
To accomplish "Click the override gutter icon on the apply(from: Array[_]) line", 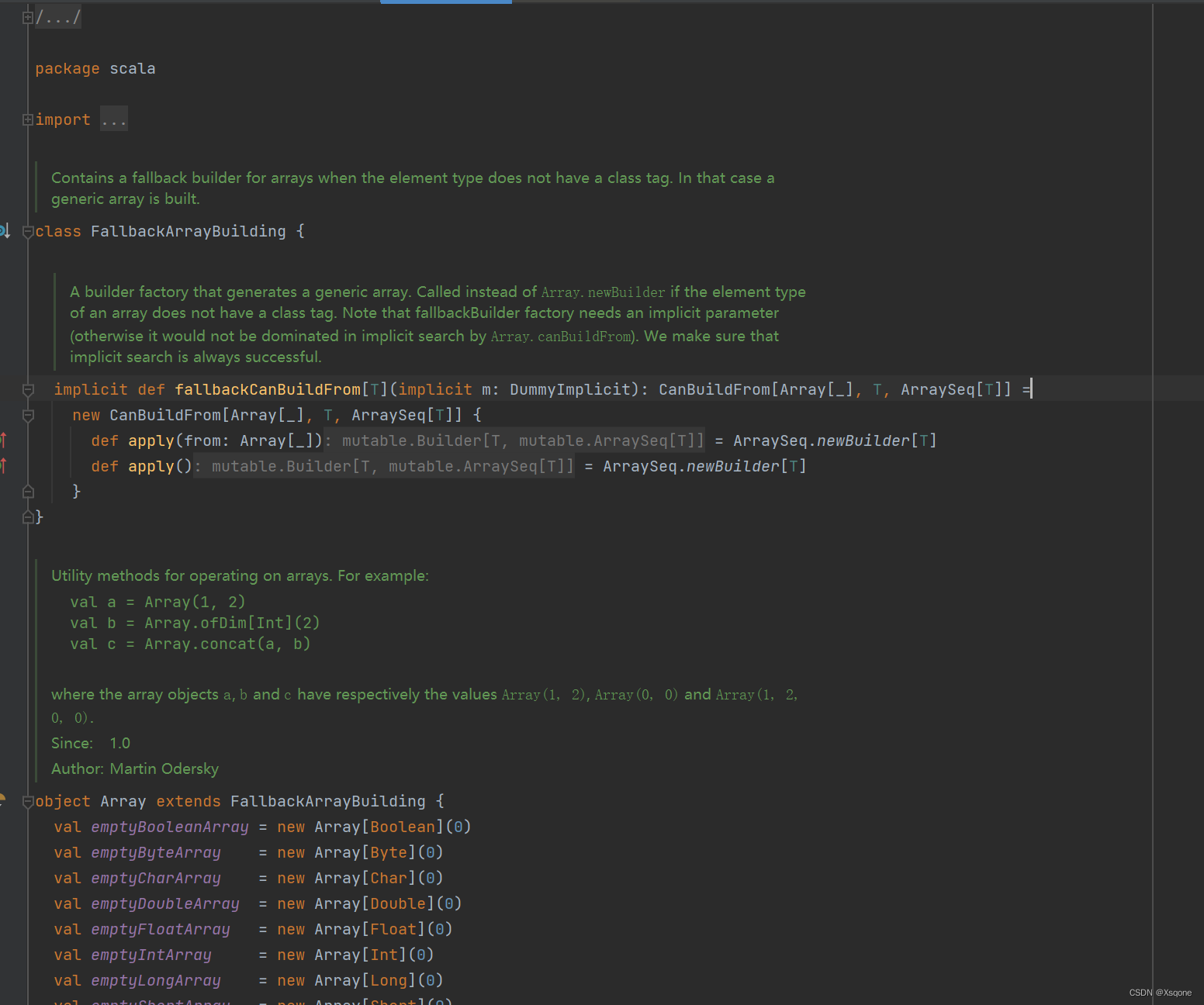I will (x=4, y=440).
